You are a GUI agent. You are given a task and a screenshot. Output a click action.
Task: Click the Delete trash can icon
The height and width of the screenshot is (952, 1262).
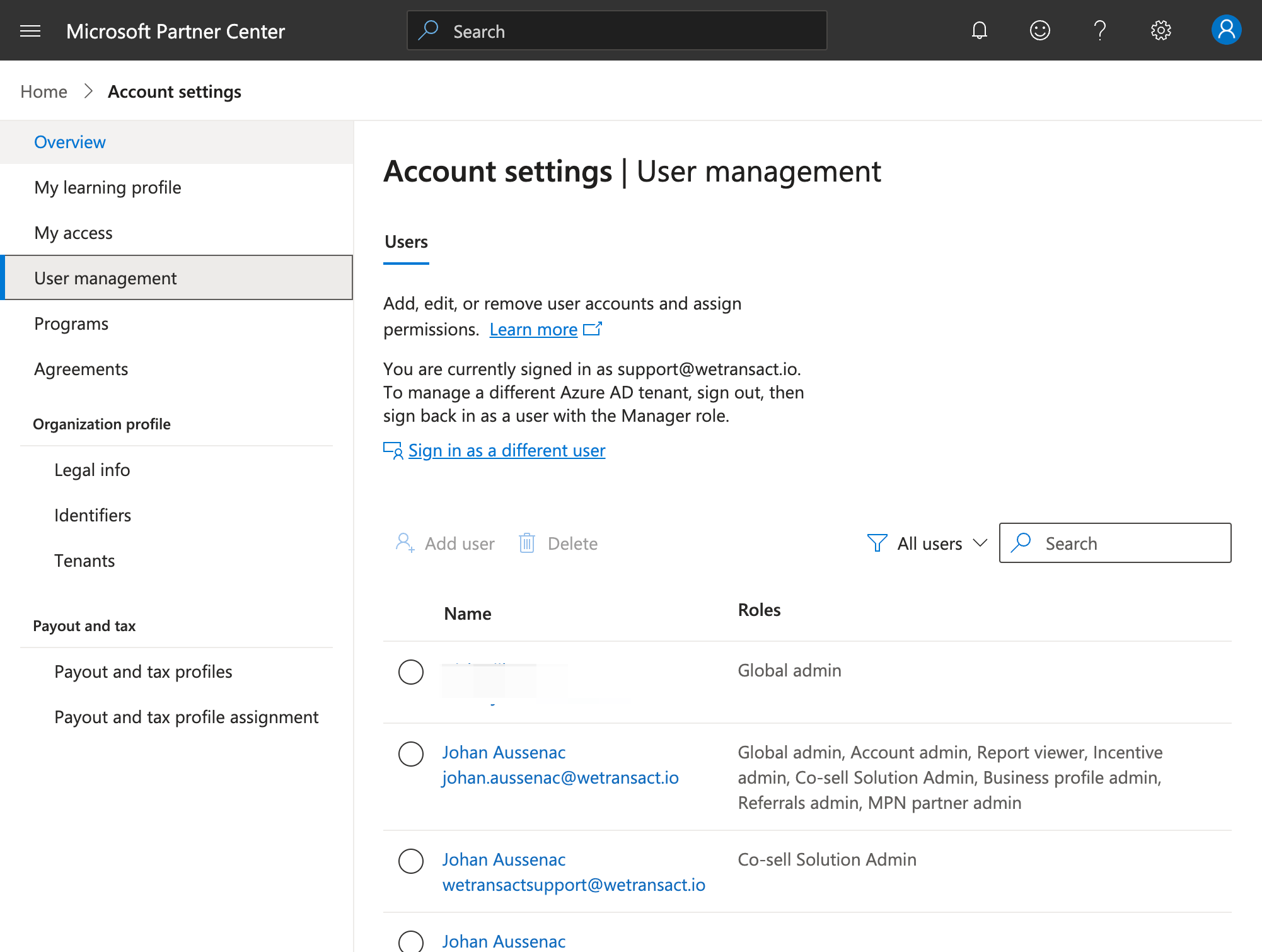click(x=527, y=543)
